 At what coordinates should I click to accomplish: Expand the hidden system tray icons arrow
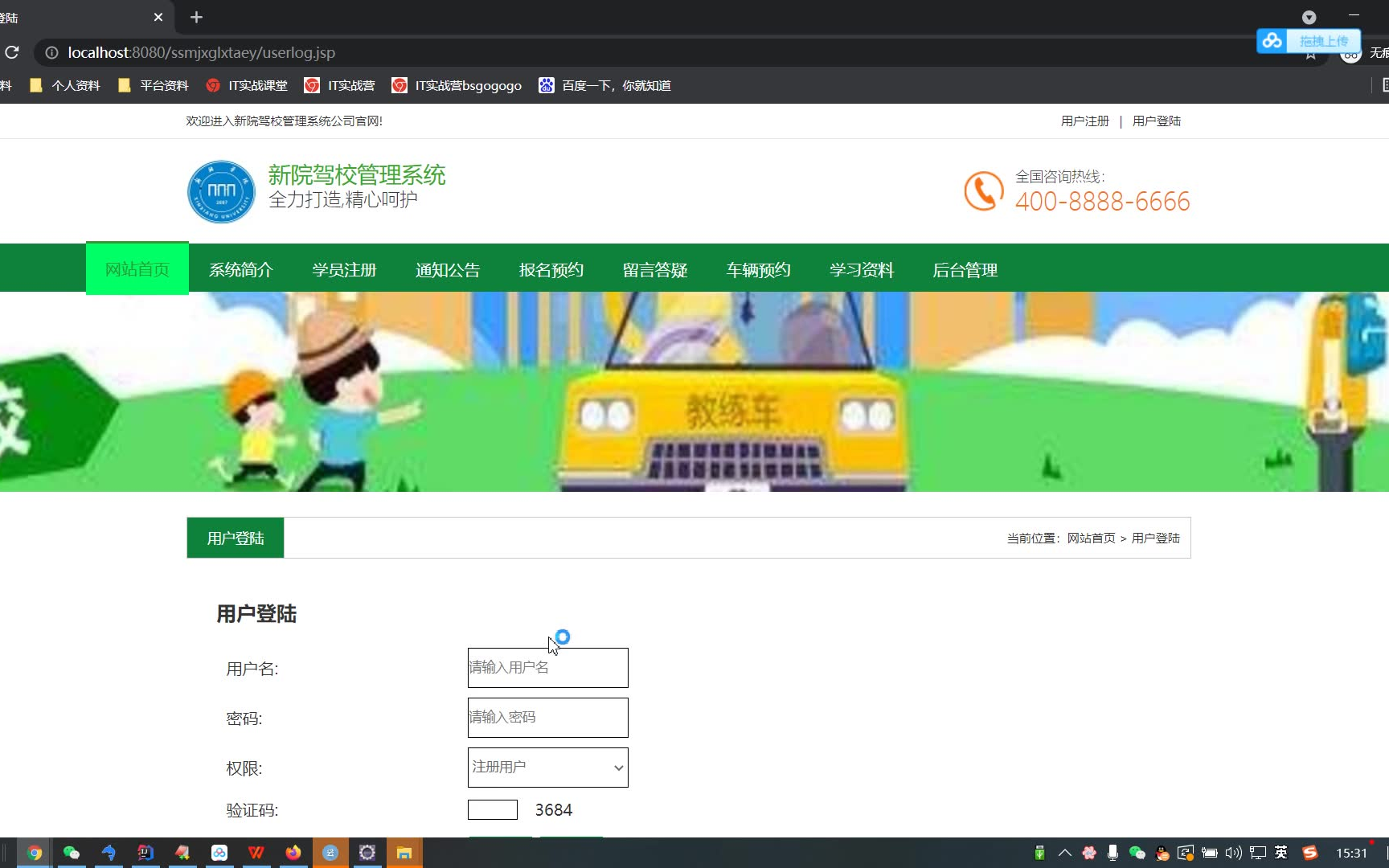pyautogui.click(x=1065, y=853)
